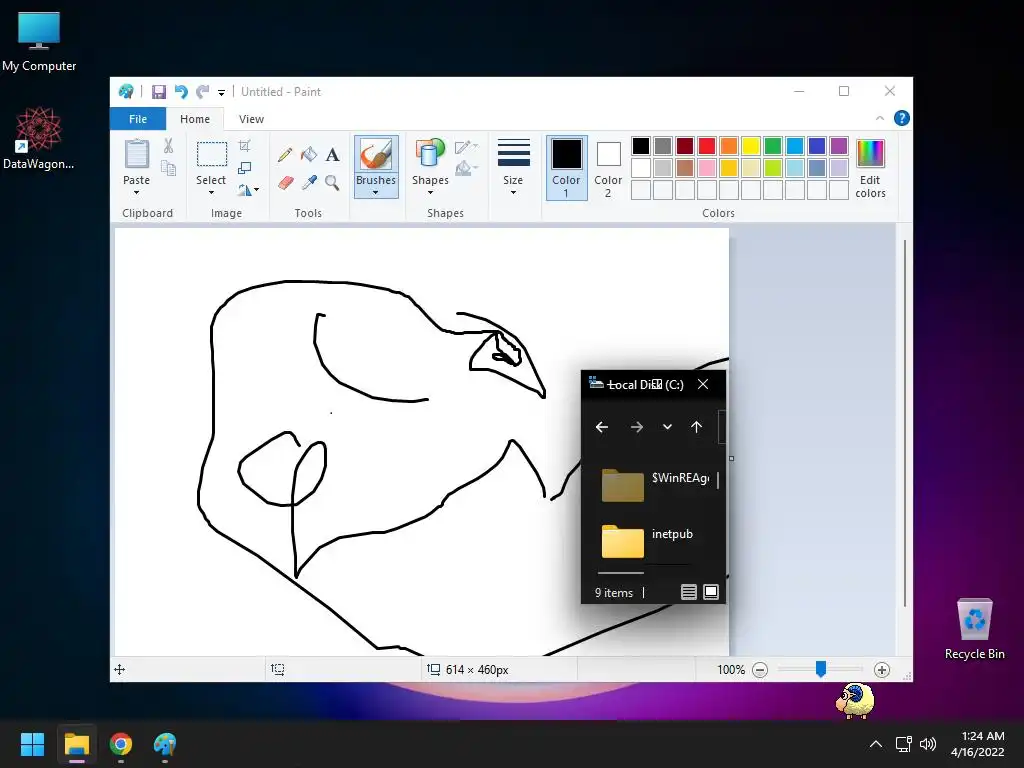The height and width of the screenshot is (768, 1024).
Task: Open the File menu
Action: [x=138, y=119]
